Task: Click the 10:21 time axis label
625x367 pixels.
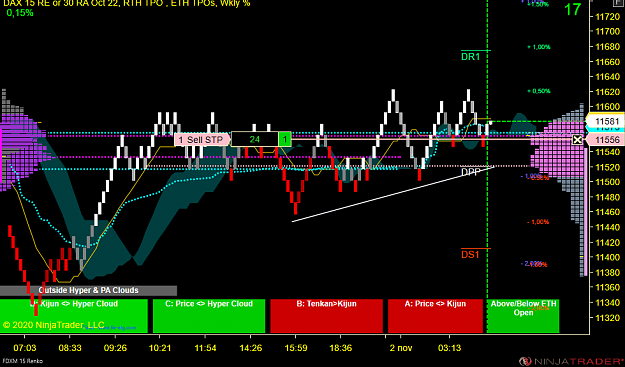Action: coord(160,348)
